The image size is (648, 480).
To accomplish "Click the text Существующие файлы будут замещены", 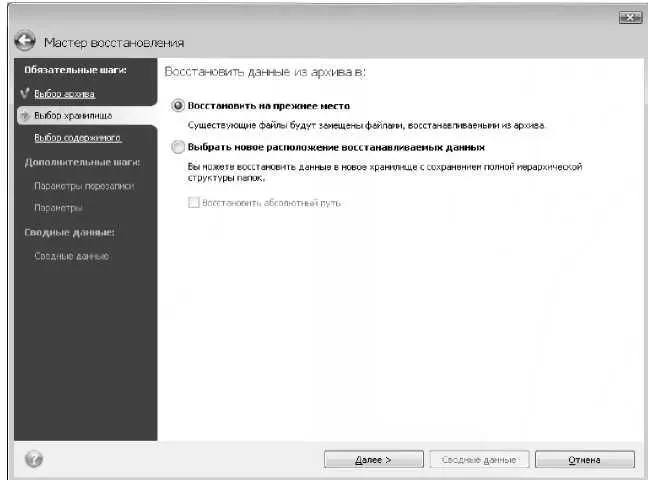I will (x=366, y=125).
